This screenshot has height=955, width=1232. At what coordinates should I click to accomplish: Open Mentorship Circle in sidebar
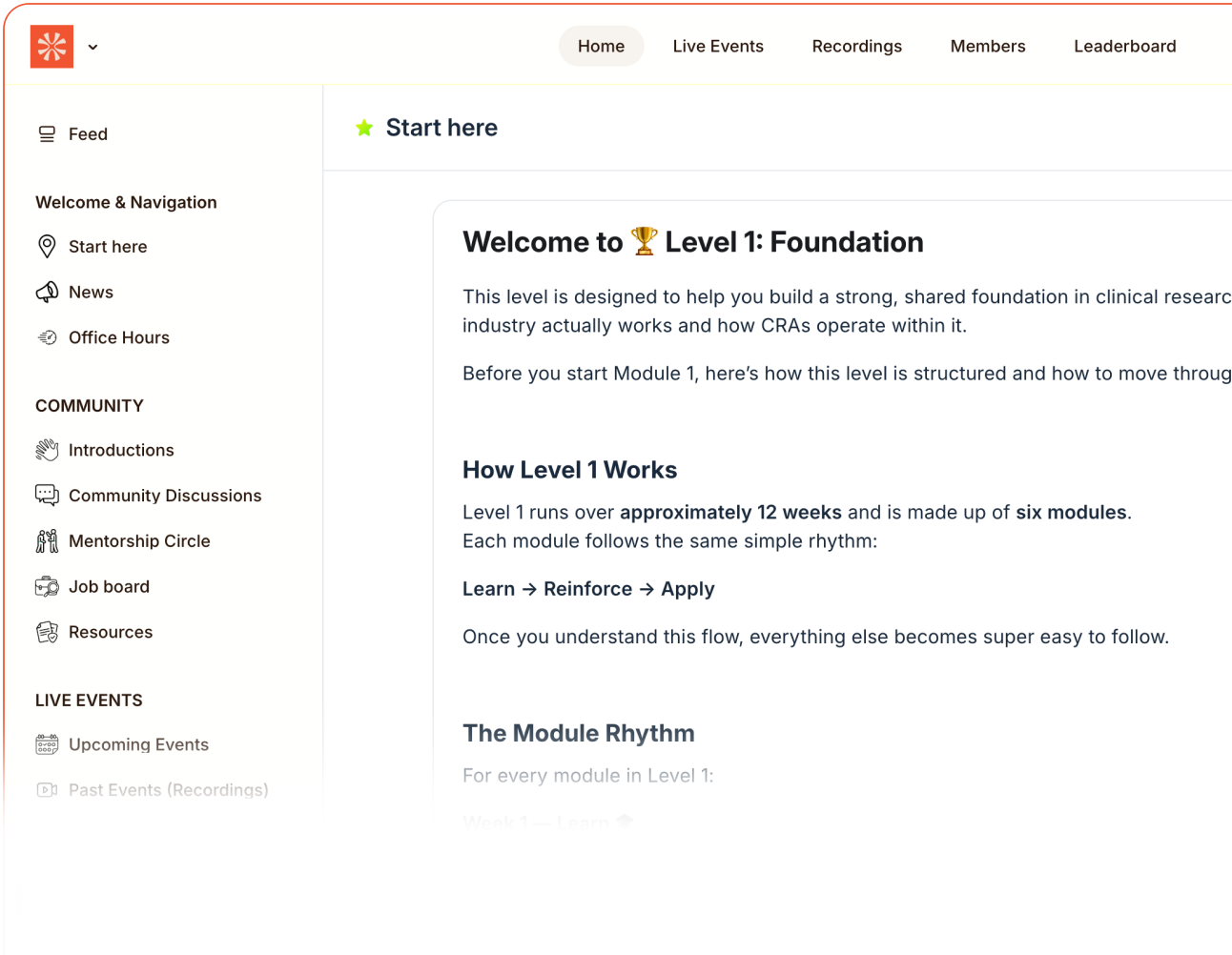coord(139,541)
